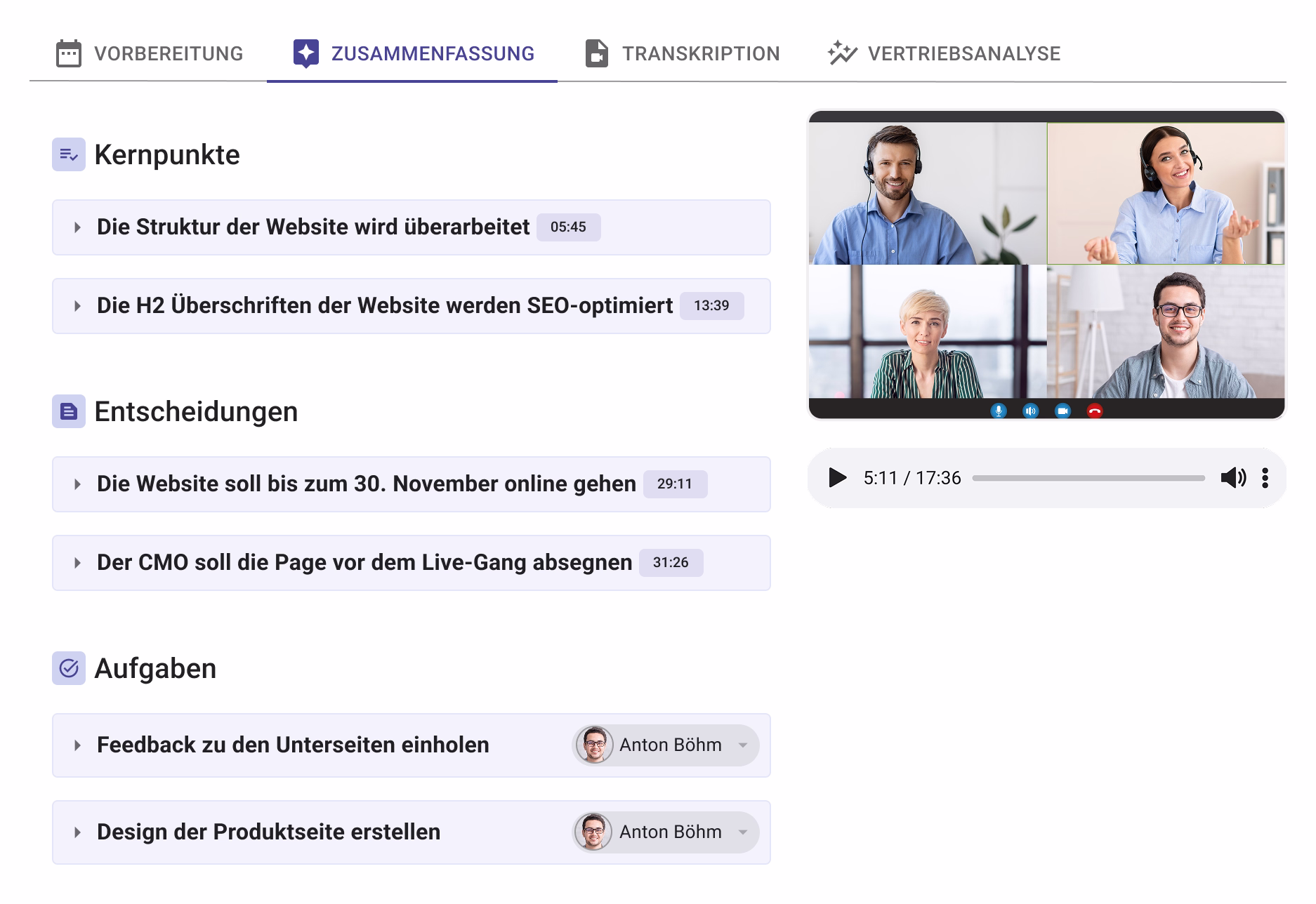Click the video tile of man with glasses

1166,331
